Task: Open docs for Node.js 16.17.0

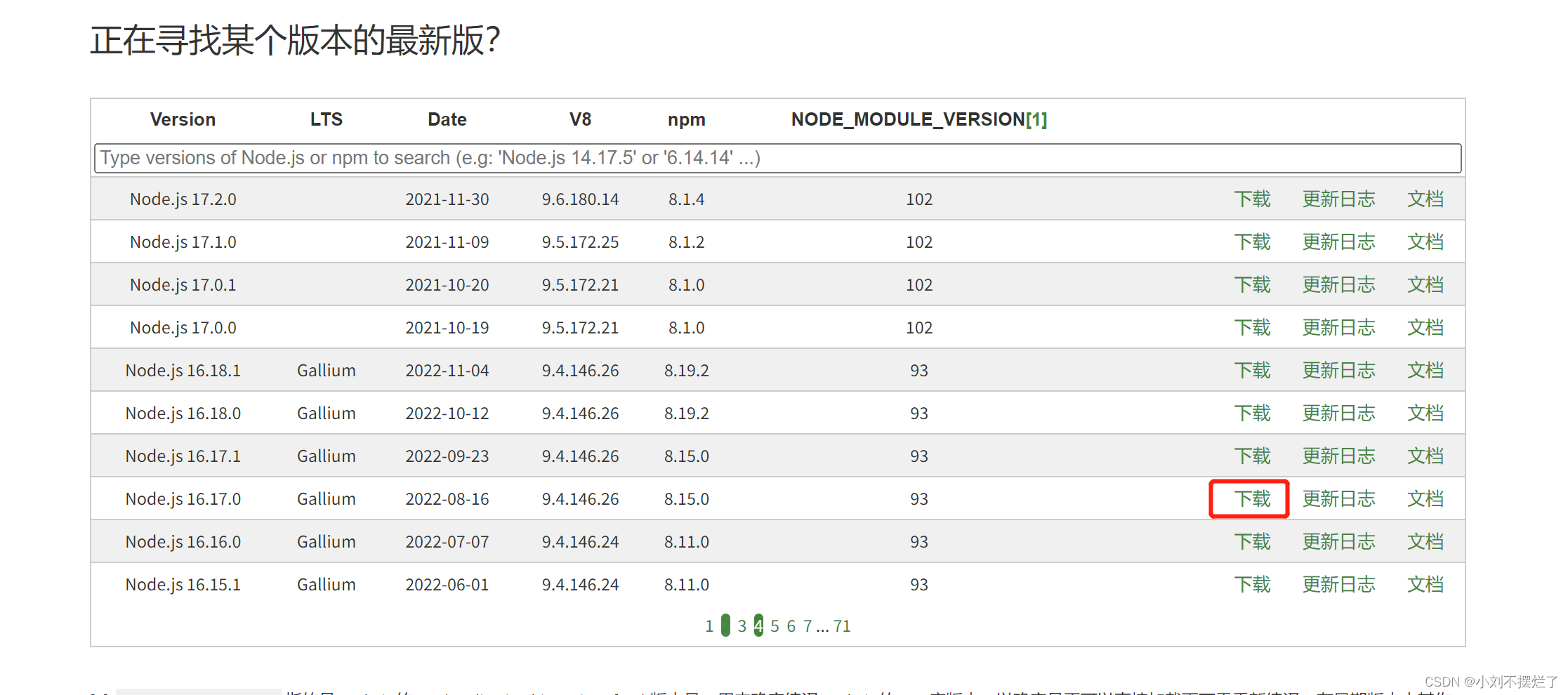Action: 1425,499
